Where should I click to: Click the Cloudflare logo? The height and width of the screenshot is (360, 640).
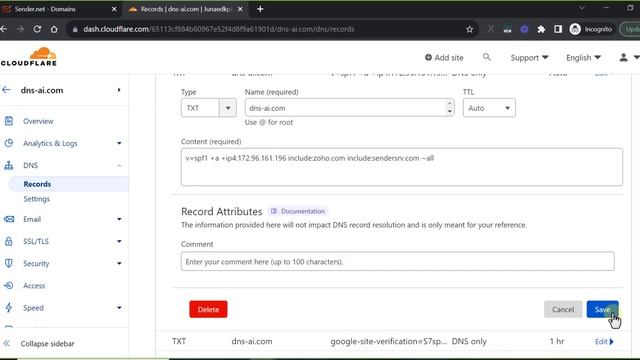pos(29,57)
